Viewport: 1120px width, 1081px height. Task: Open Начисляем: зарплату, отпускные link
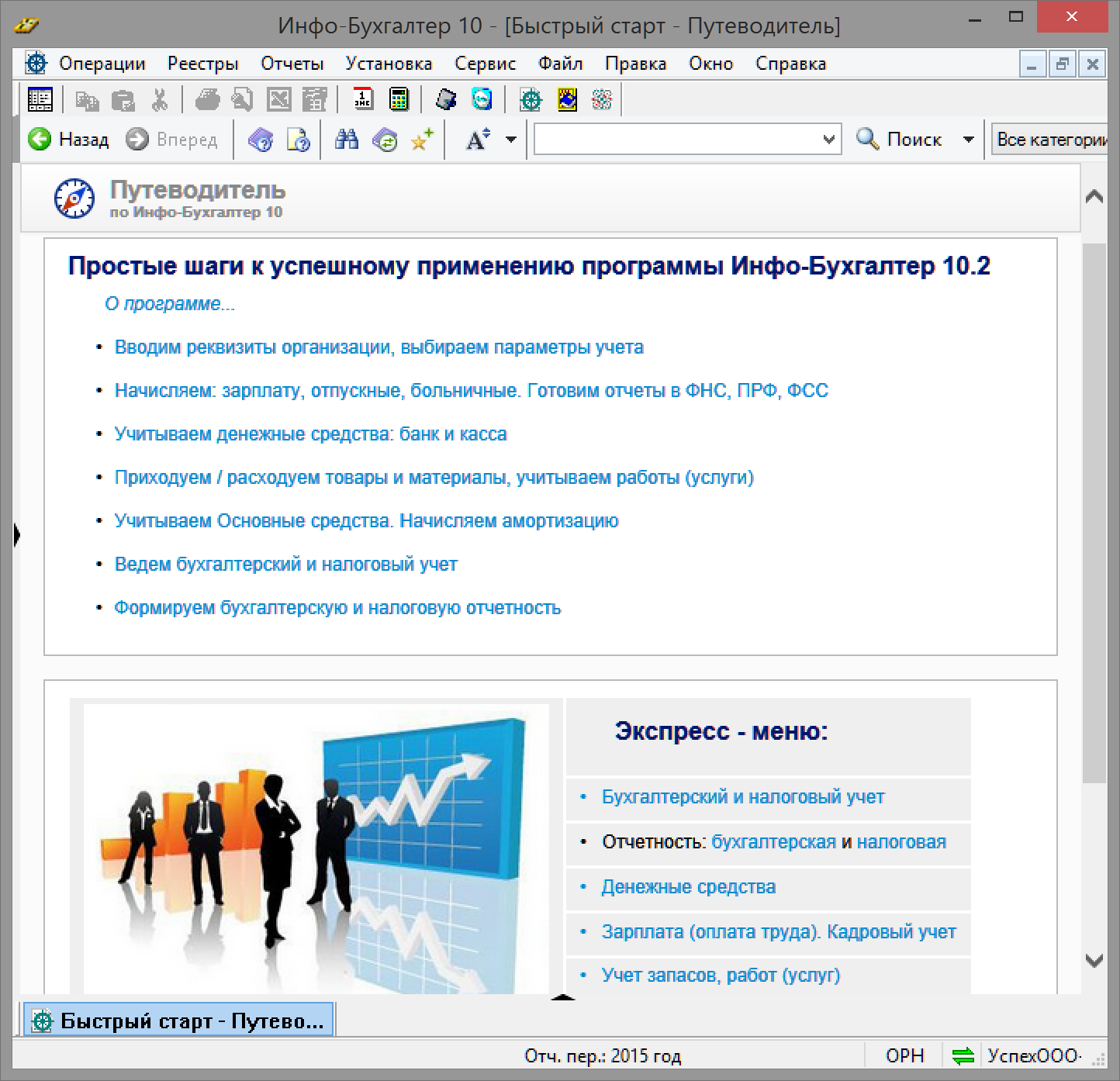tap(471, 391)
